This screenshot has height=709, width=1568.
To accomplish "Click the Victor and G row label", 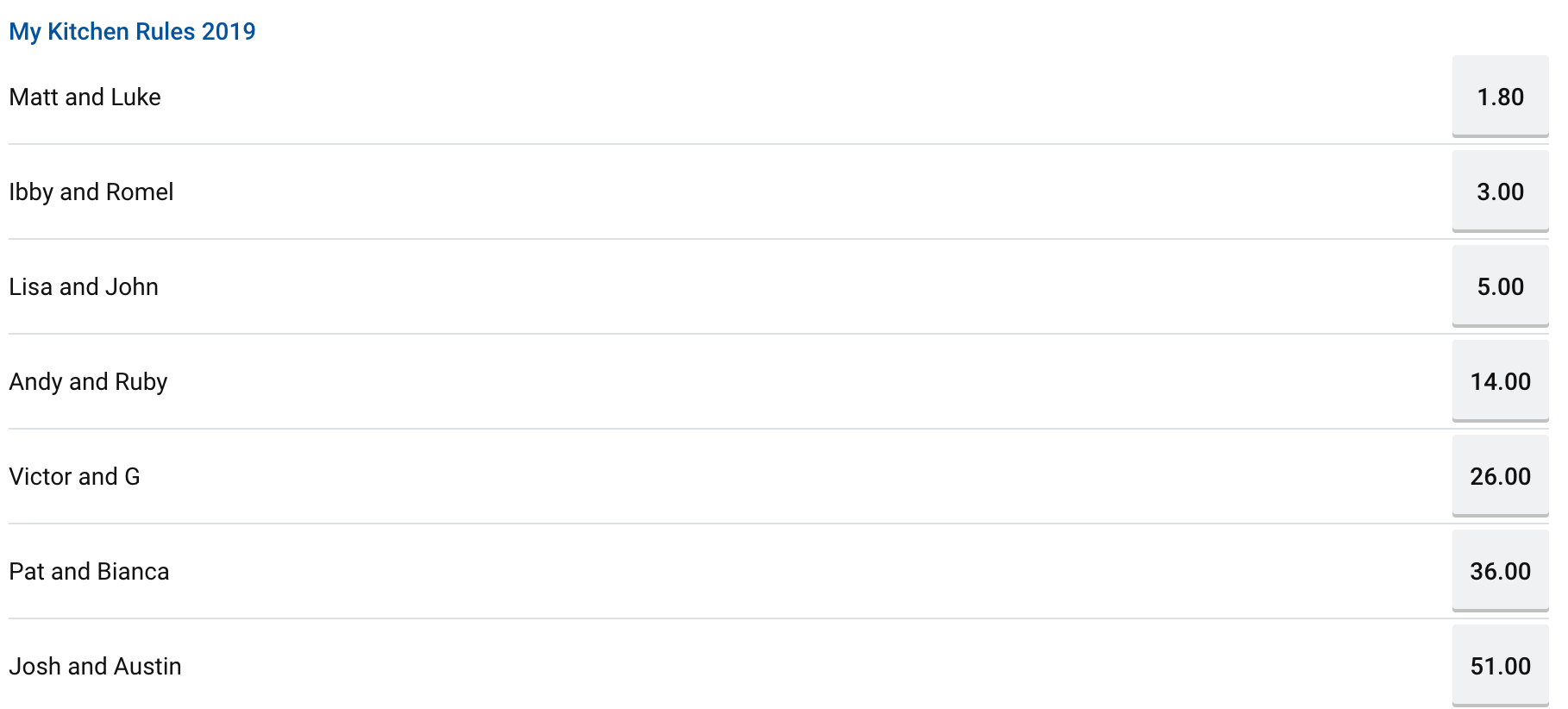I will 74,477.
